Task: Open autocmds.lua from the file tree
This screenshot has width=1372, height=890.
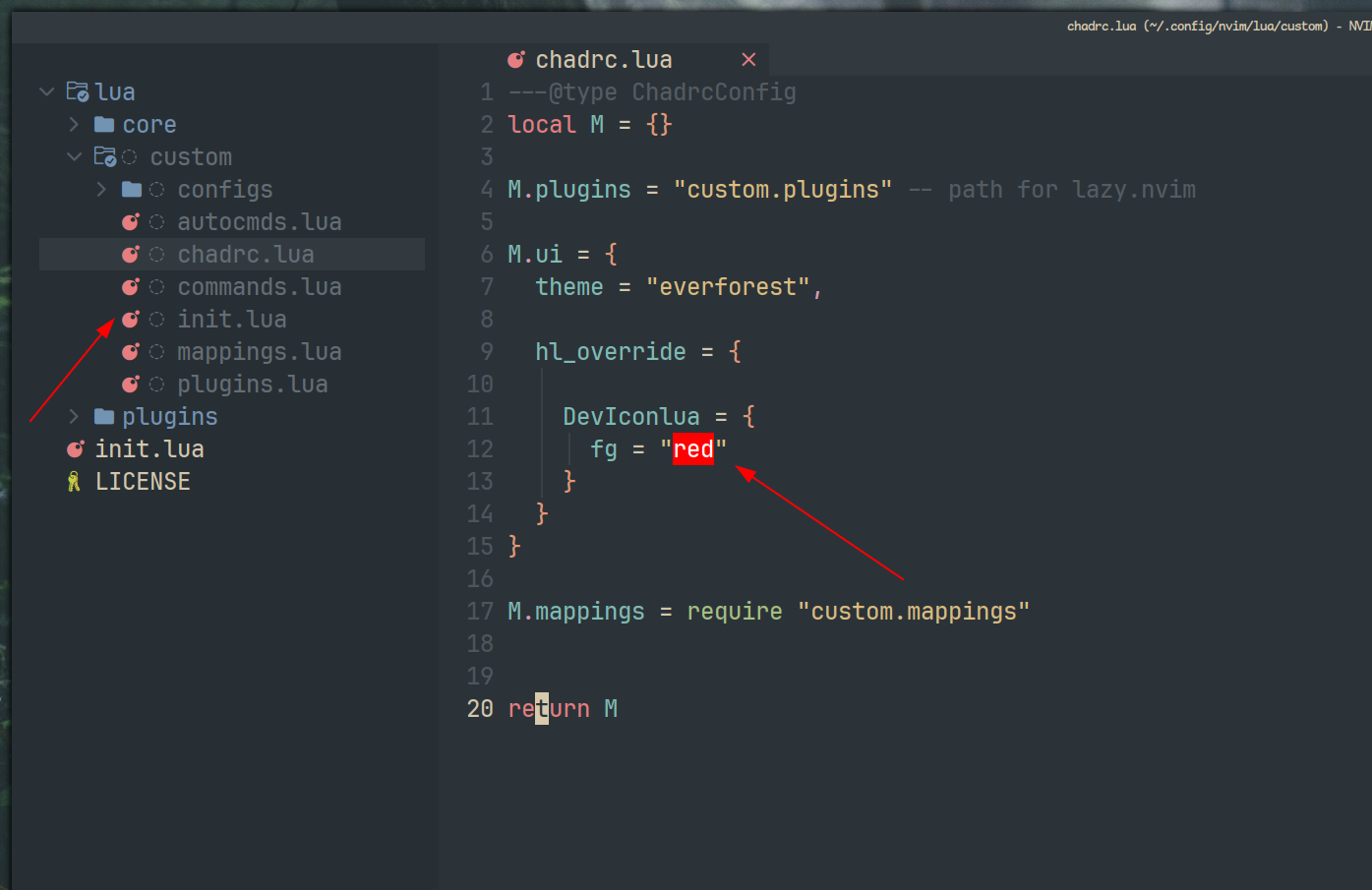Action: [x=260, y=222]
